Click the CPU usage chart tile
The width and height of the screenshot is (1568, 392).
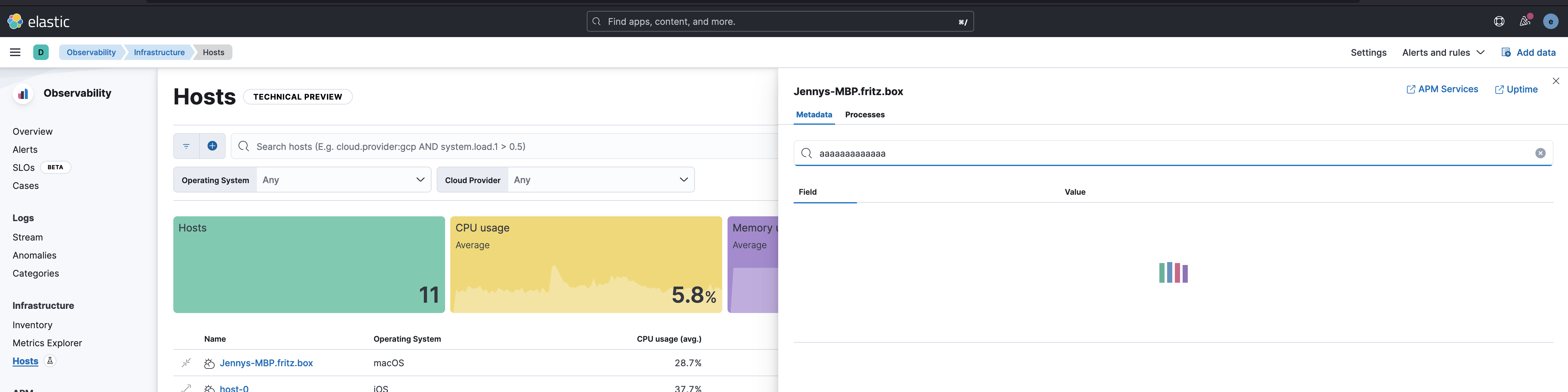pyautogui.click(x=586, y=264)
